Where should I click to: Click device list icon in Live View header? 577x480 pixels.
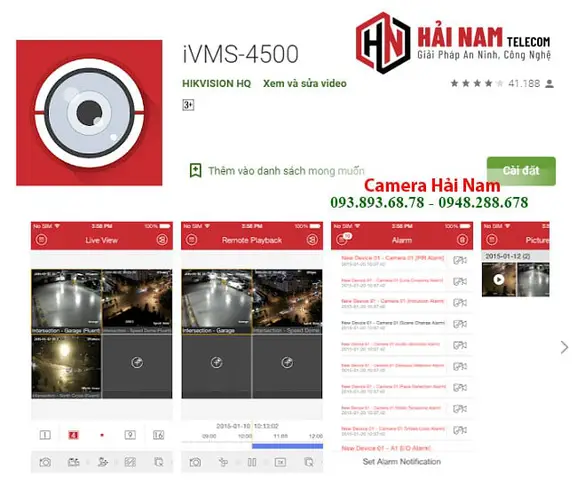click(162, 240)
